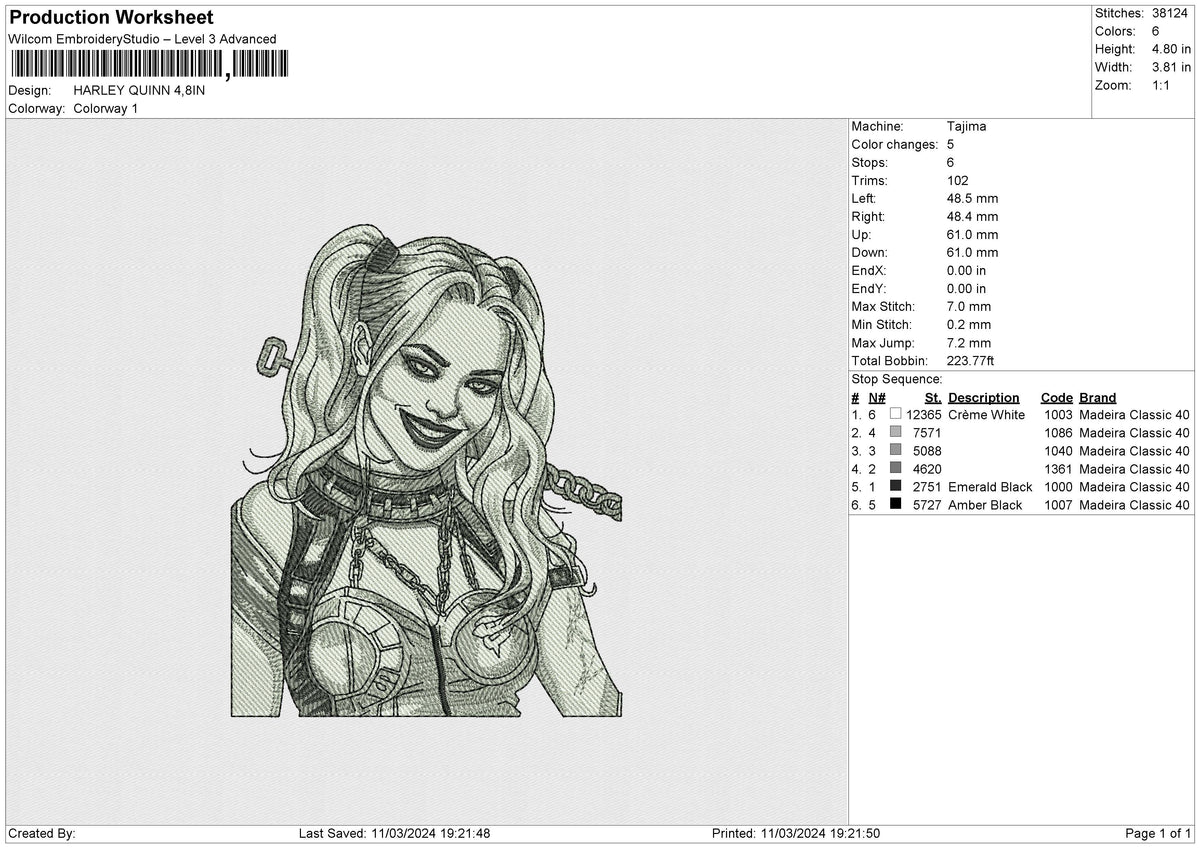Click the Crème White color swatch

pyautogui.click(x=895, y=414)
